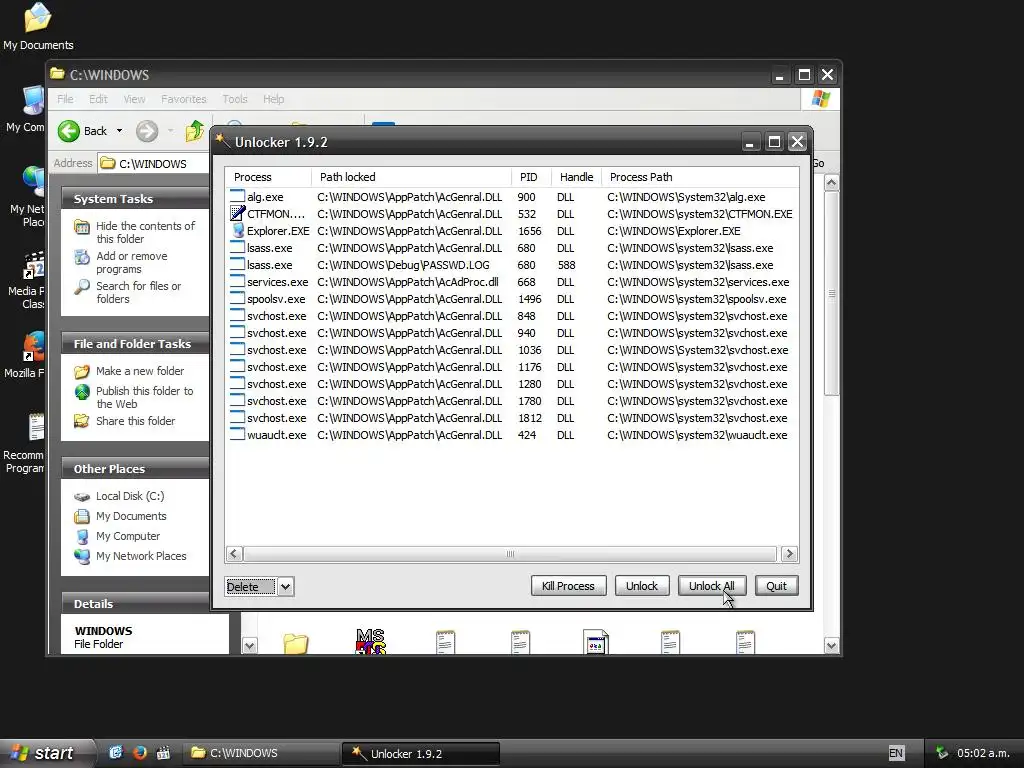The width and height of the screenshot is (1024, 768).
Task: Click the Explorer window vertical scrollbar down arrow
Action: tap(831, 646)
